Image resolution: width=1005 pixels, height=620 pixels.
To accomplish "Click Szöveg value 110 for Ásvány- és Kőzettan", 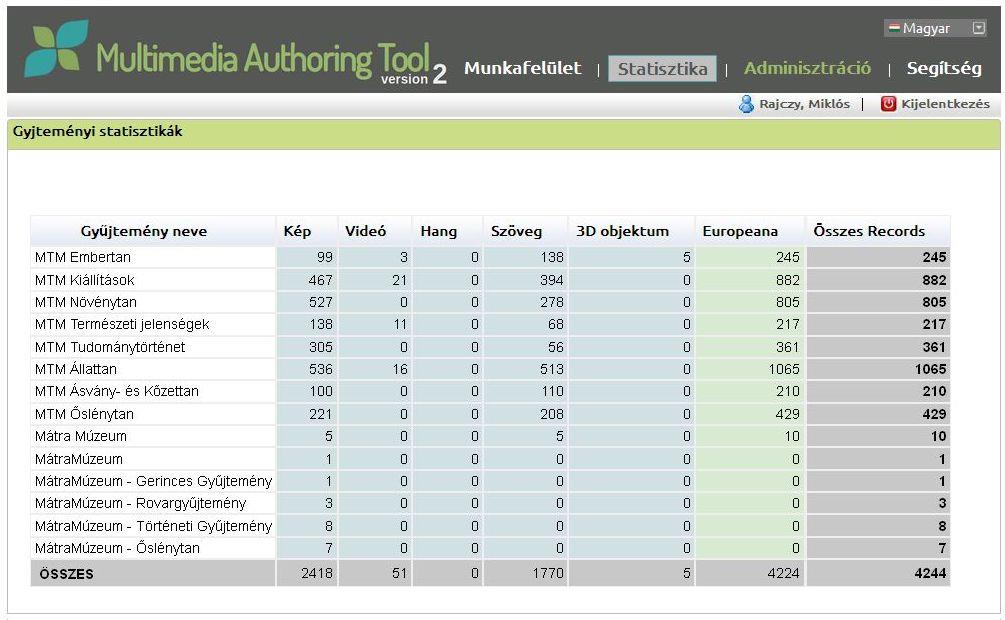I will tap(552, 391).
